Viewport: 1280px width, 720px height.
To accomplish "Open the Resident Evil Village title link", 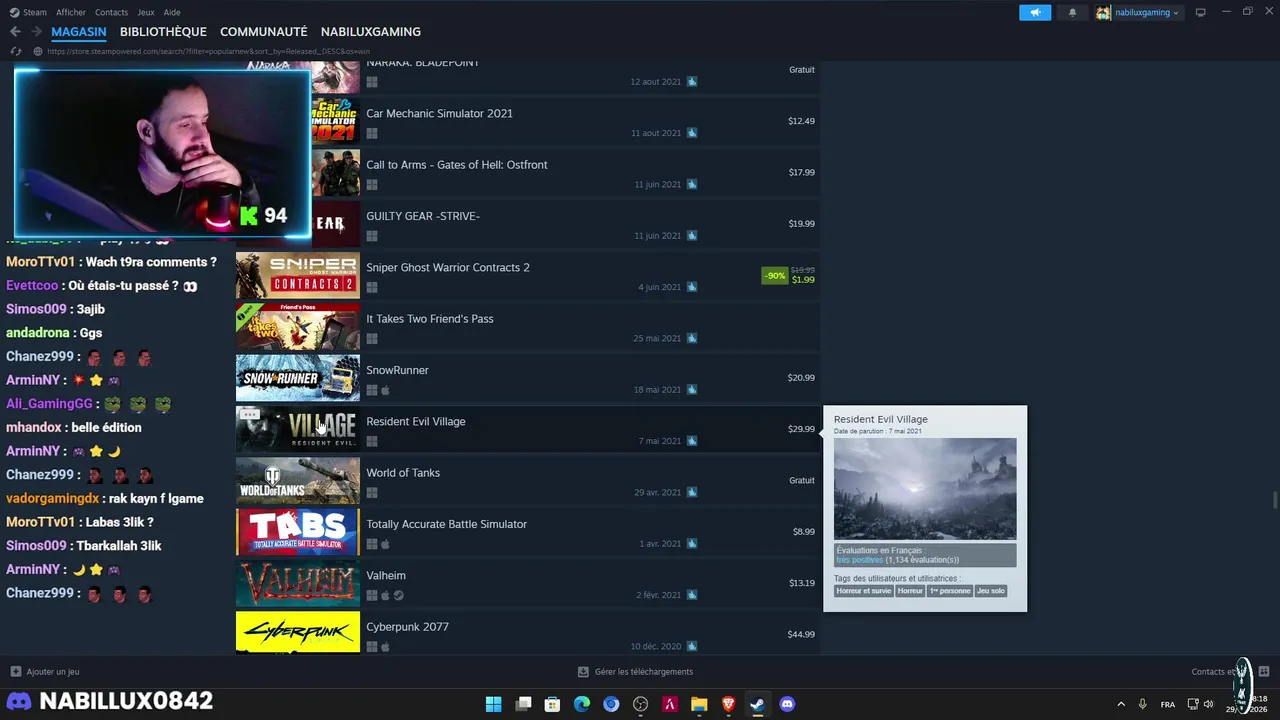I will pos(416,422).
